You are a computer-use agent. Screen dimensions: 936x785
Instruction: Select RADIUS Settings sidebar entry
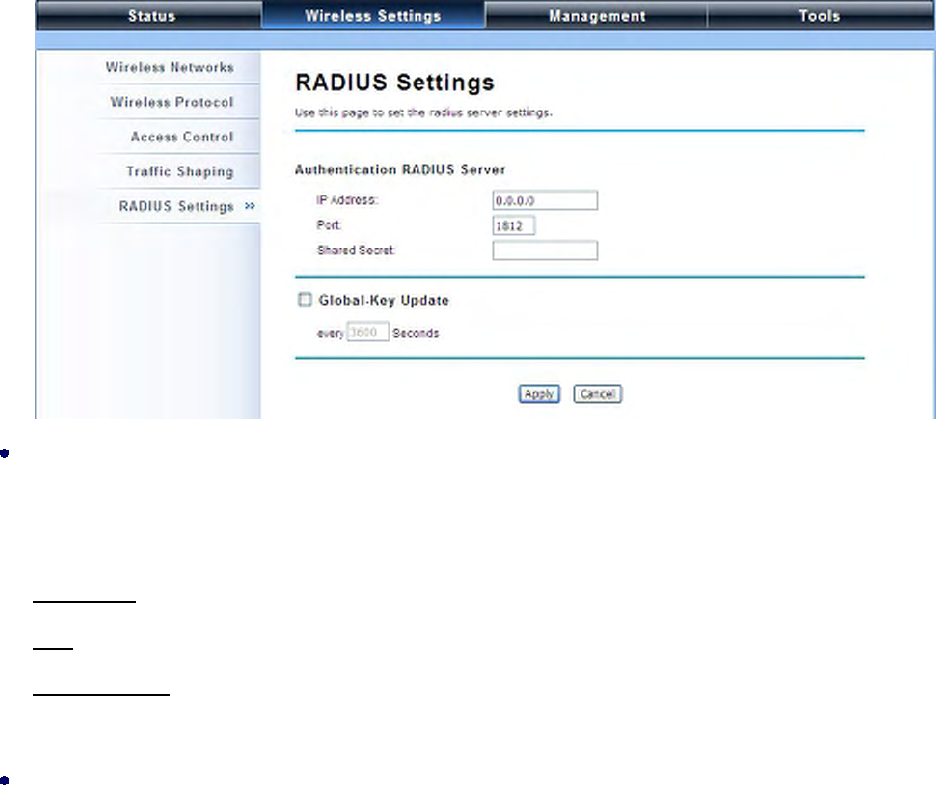pos(176,206)
